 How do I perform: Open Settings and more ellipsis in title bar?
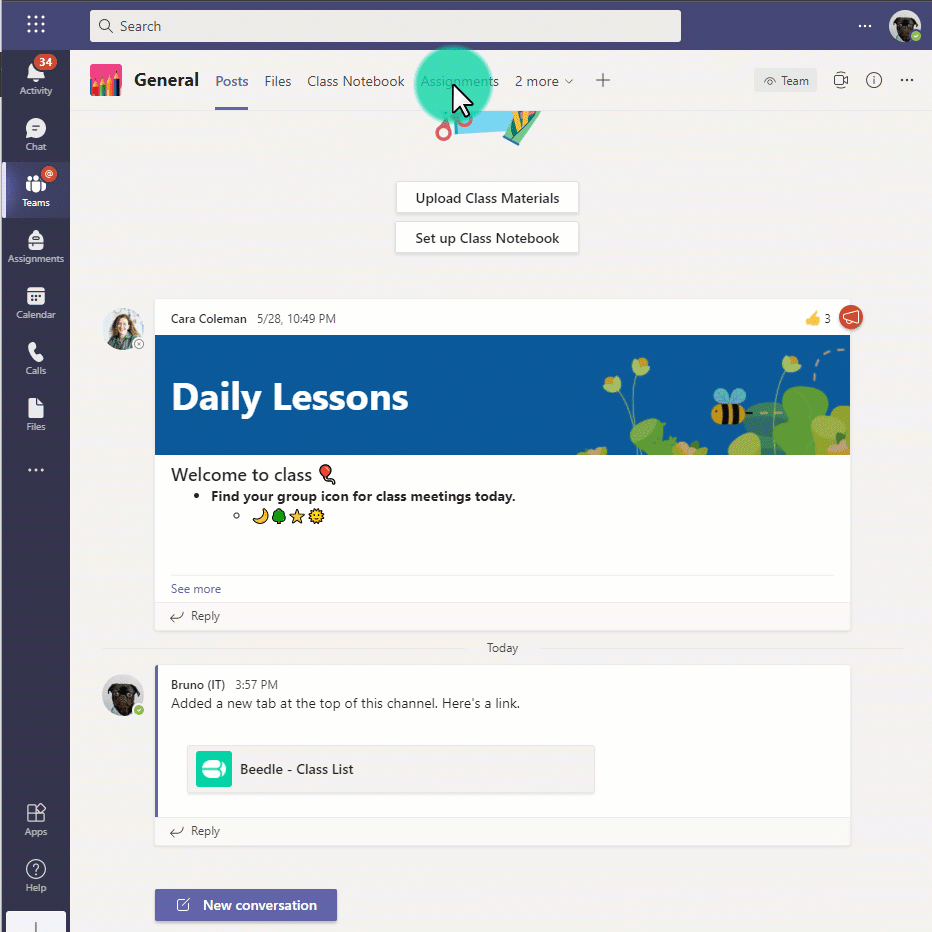[x=865, y=26]
